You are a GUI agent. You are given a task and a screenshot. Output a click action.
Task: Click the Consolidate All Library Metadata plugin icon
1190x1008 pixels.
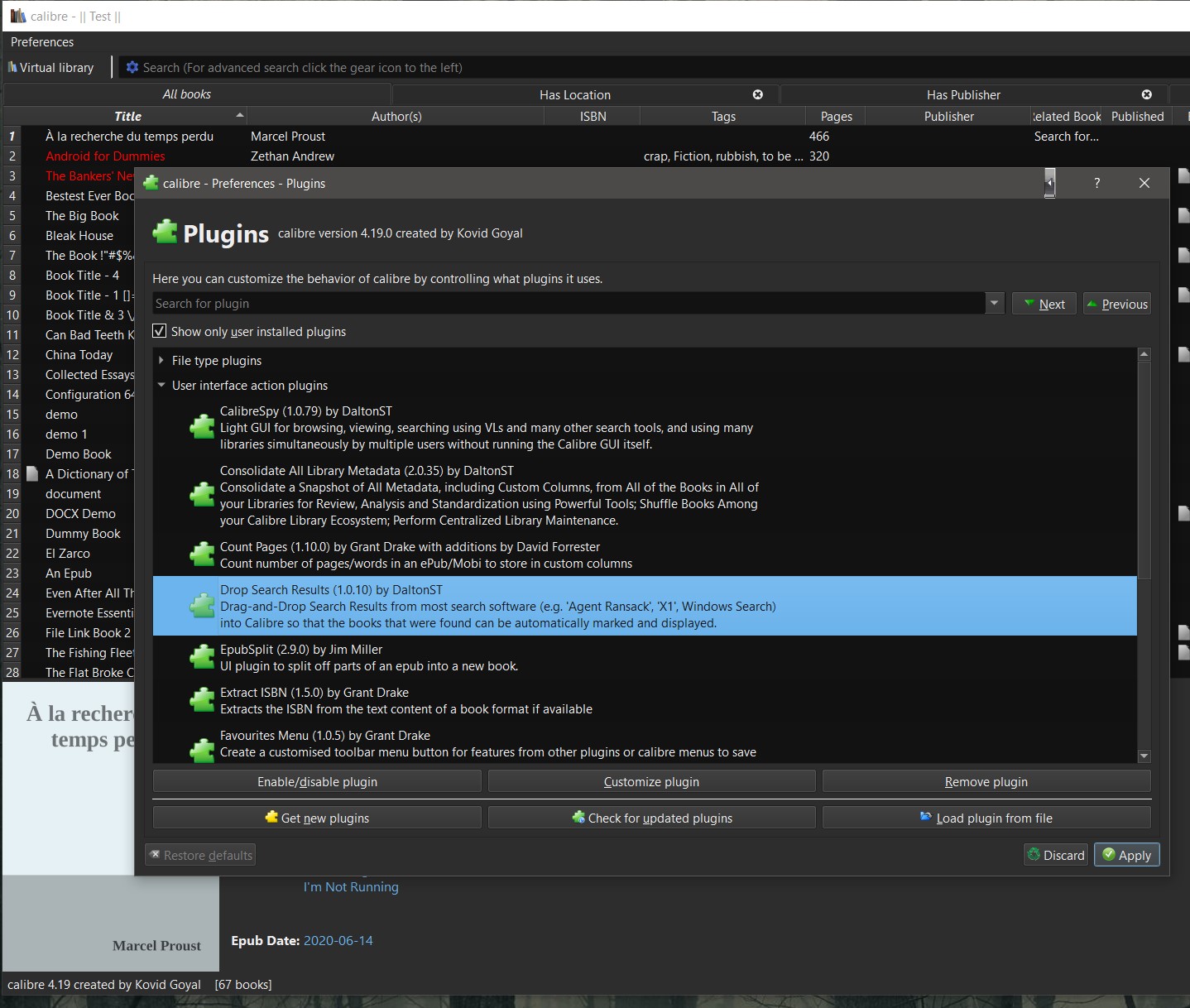[202, 495]
